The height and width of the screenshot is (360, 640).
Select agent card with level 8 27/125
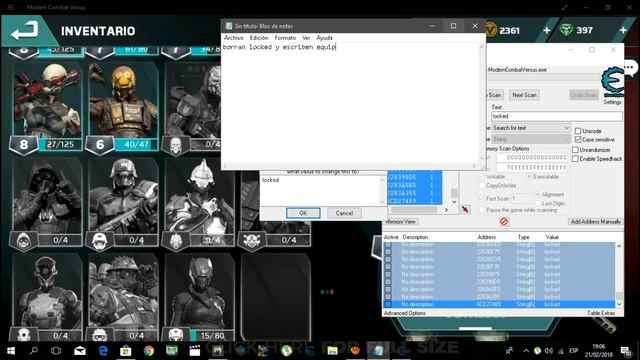(47, 107)
